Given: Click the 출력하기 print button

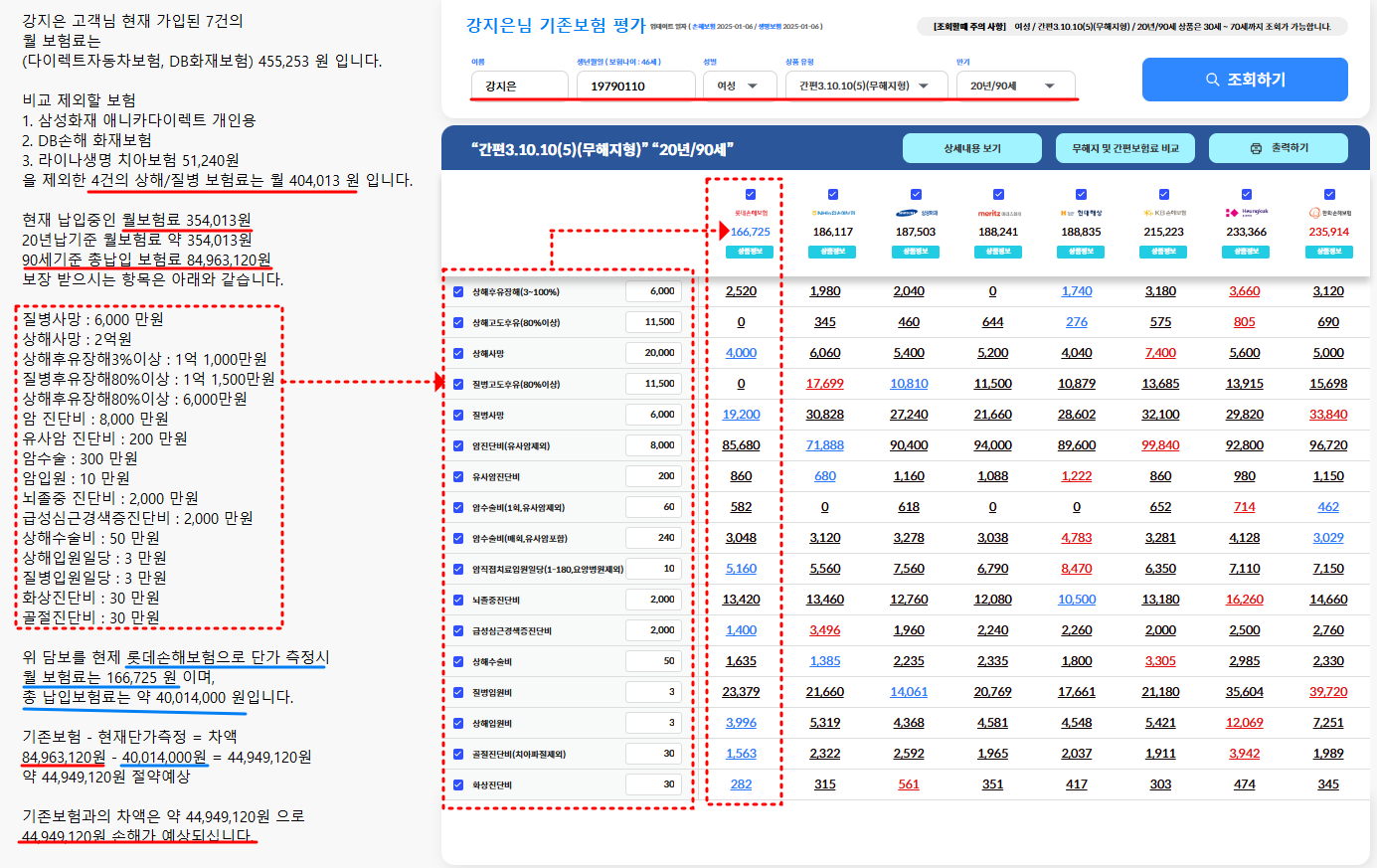Looking at the screenshot, I should click(x=1279, y=148).
